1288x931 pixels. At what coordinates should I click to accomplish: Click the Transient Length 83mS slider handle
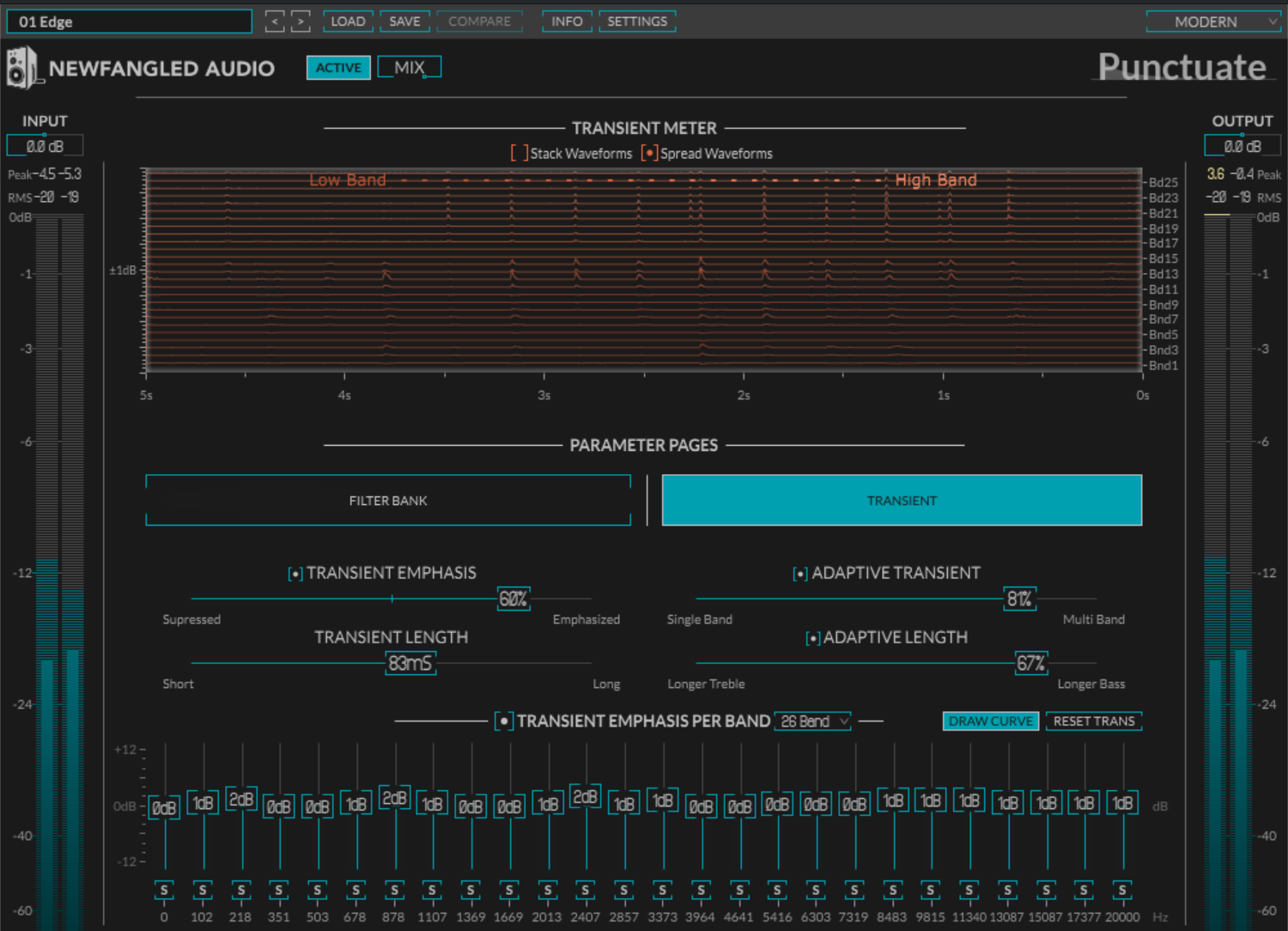click(410, 663)
